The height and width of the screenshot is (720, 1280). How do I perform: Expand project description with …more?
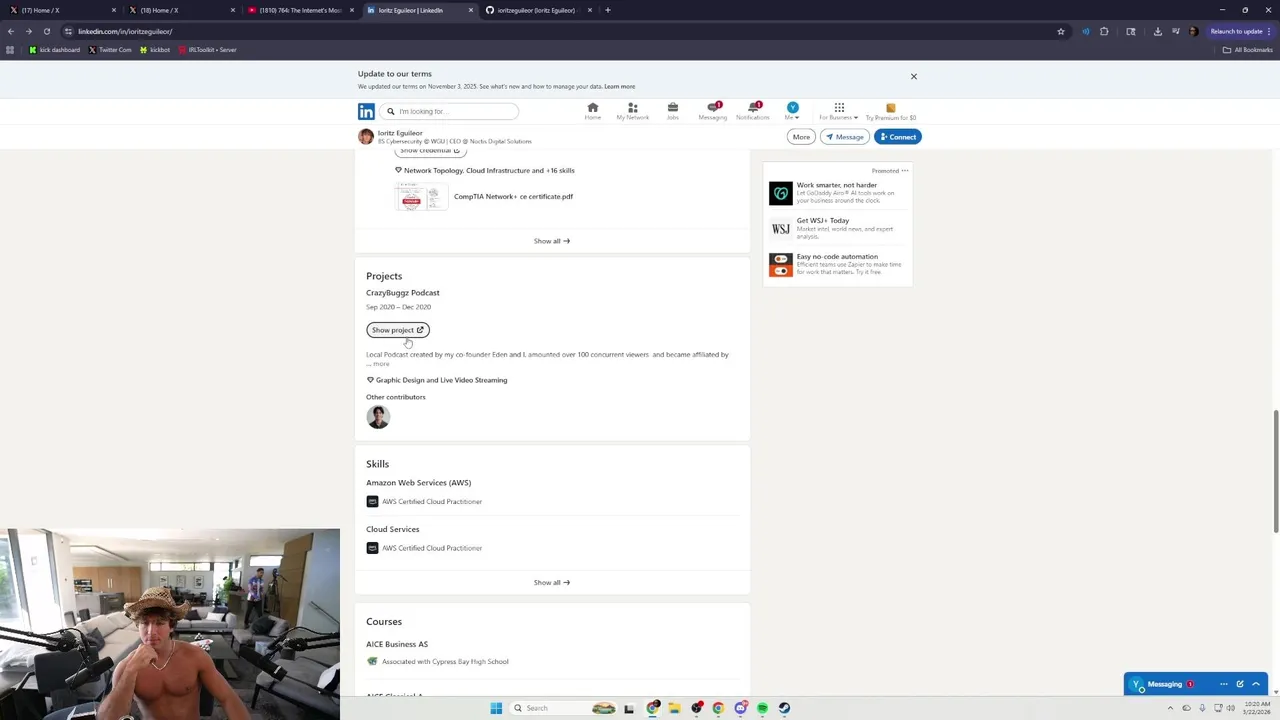380,364
